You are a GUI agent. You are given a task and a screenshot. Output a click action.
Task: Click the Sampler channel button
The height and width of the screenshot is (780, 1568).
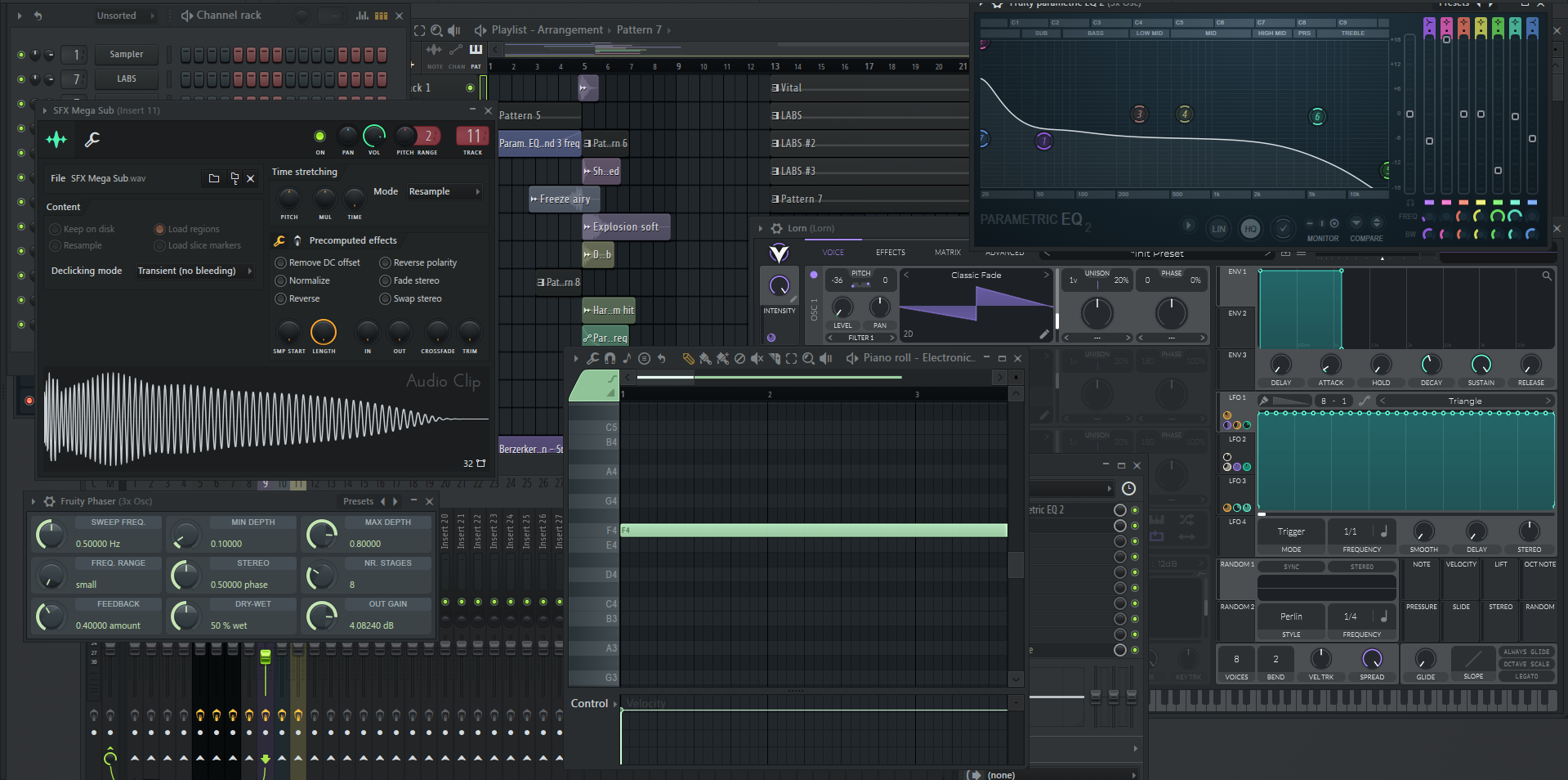tap(127, 55)
